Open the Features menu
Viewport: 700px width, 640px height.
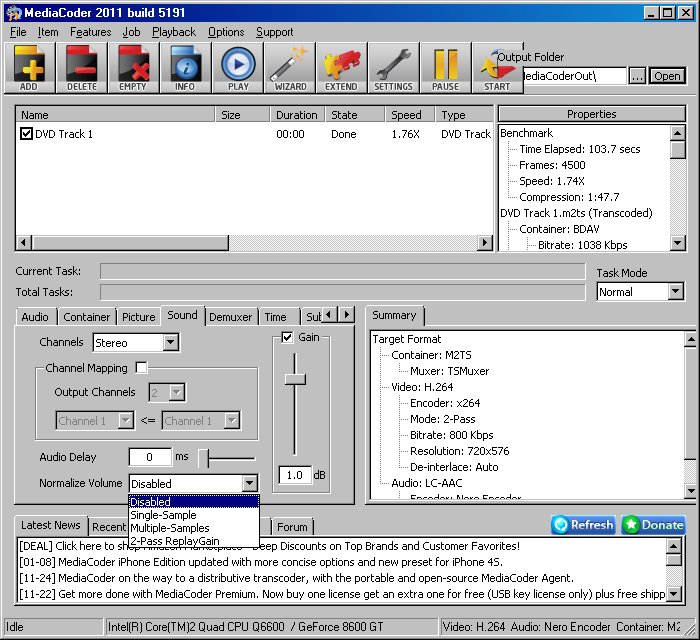pos(90,32)
